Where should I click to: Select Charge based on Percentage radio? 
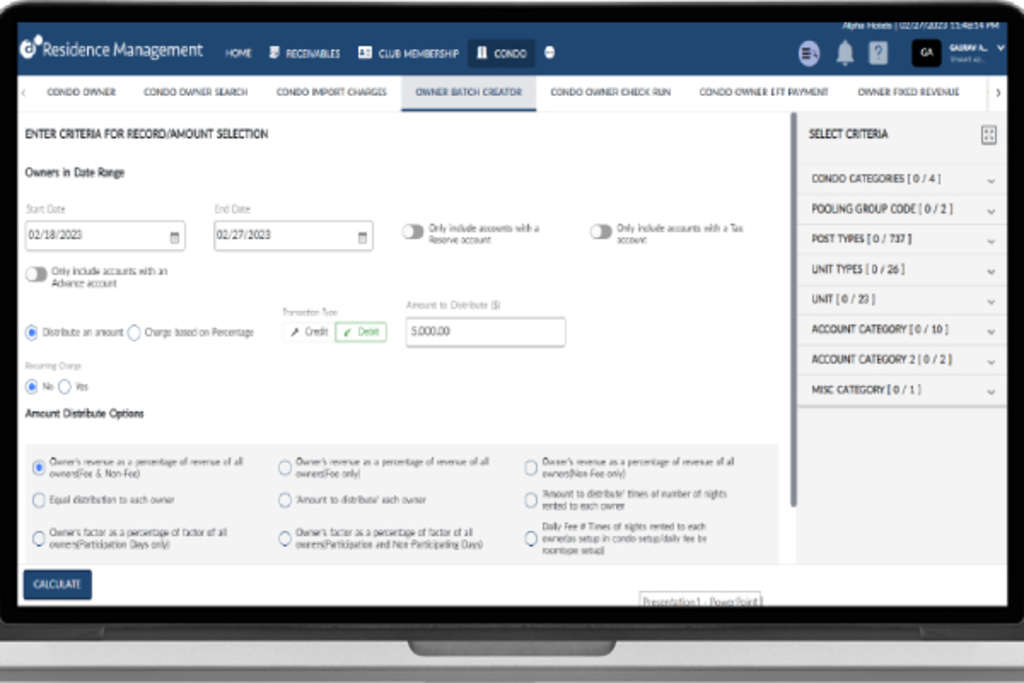pyautogui.click(x=134, y=333)
